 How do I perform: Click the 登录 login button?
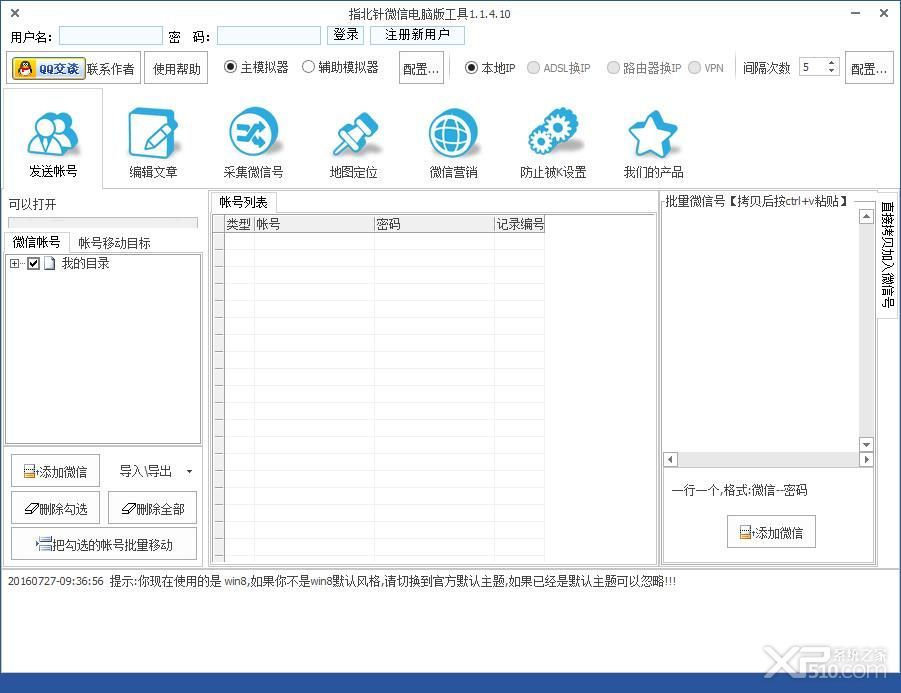pos(345,35)
